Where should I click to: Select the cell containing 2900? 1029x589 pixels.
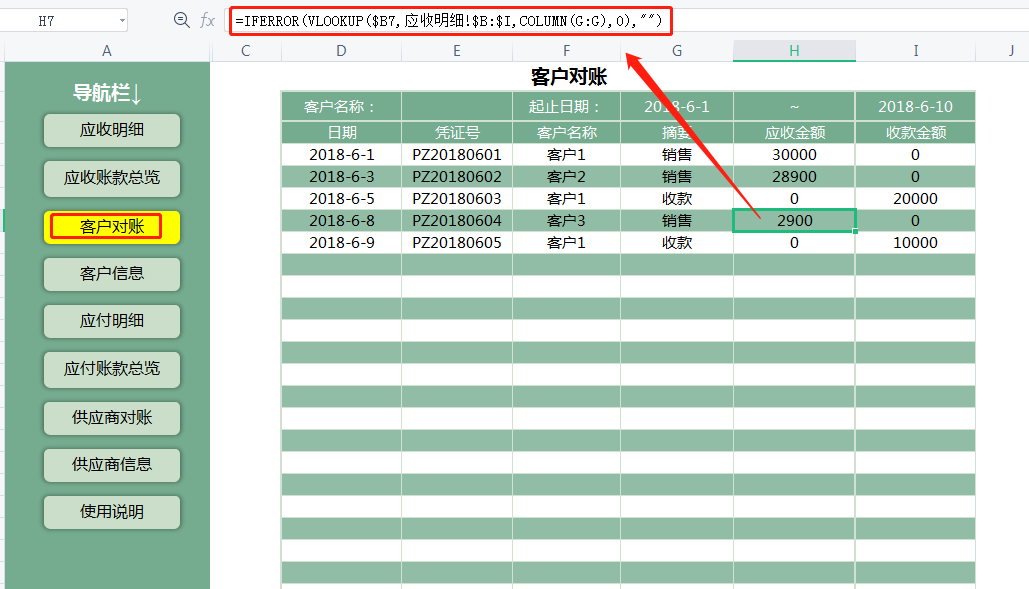(x=794, y=220)
